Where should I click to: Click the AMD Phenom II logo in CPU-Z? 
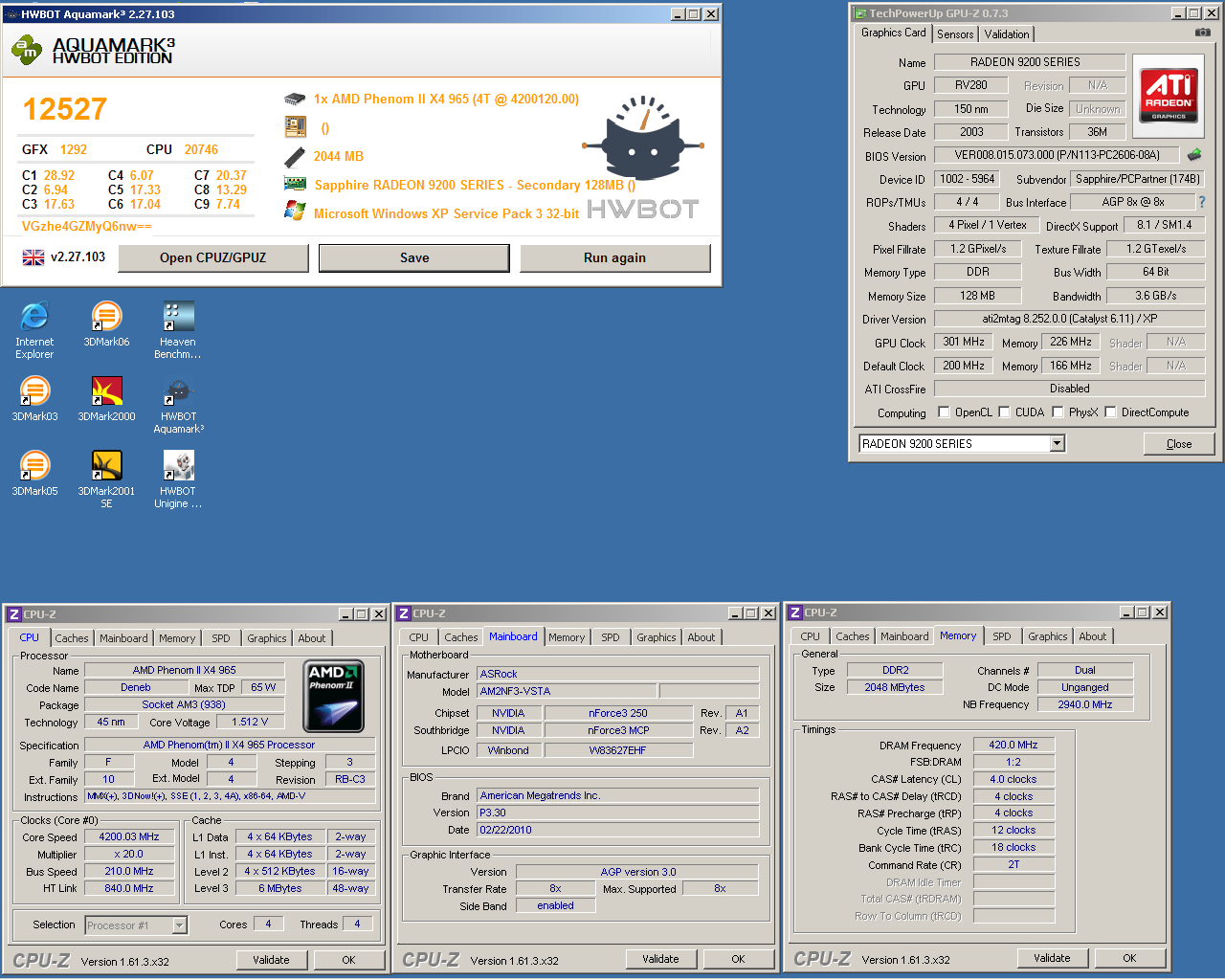click(x=333, y=696)
